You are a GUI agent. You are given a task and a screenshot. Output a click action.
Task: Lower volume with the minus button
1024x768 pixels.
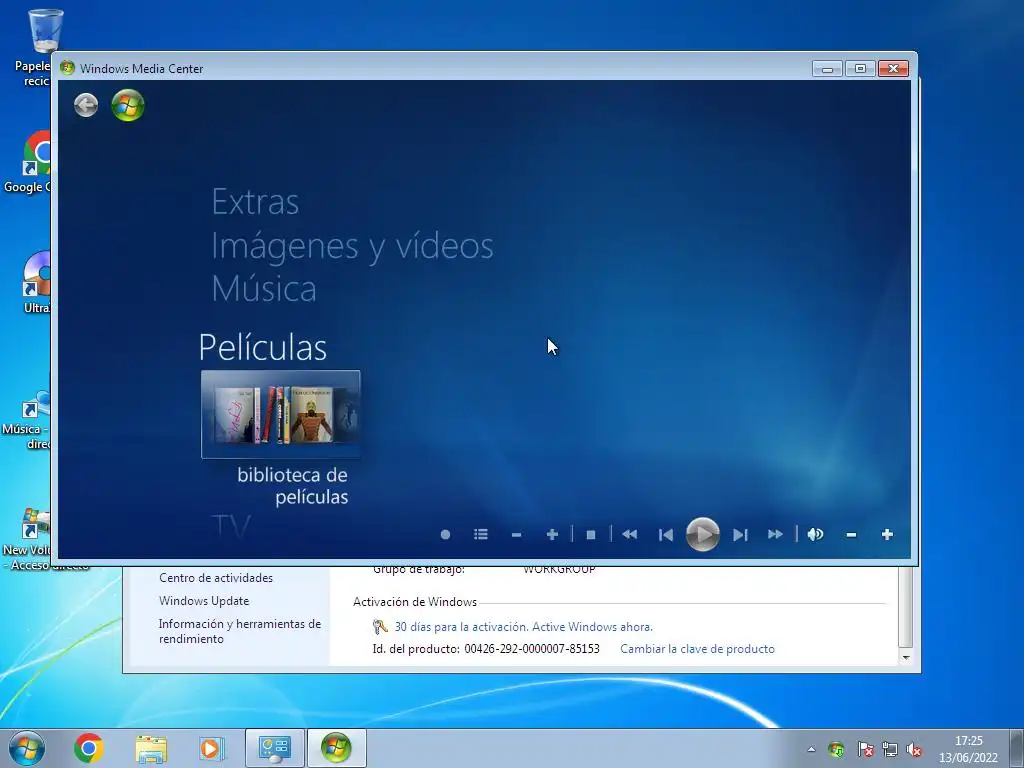pyautogui.click(x=851, y=535)
